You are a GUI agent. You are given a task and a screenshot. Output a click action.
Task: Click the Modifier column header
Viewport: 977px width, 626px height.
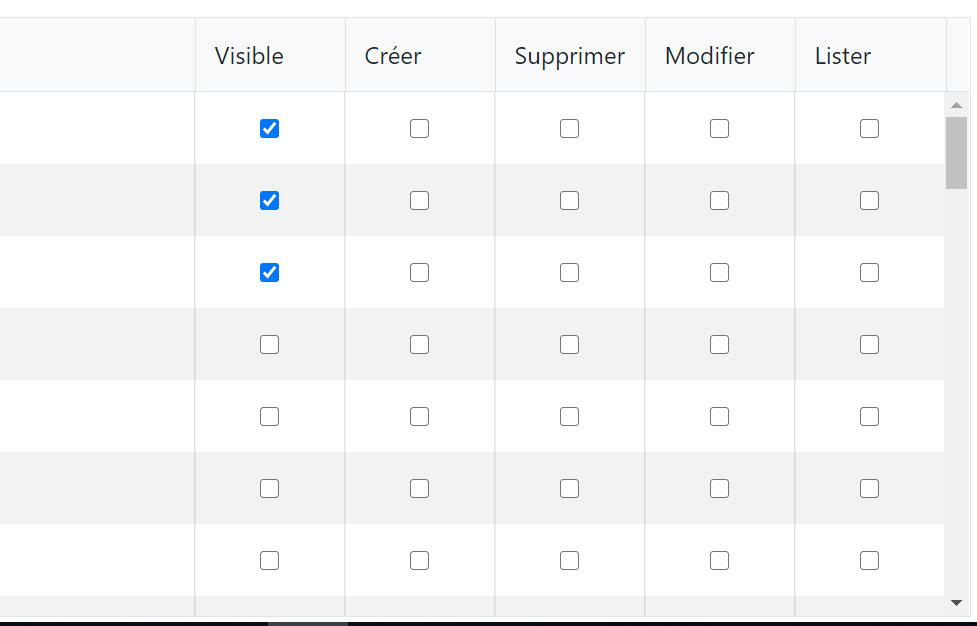point(709,56)
